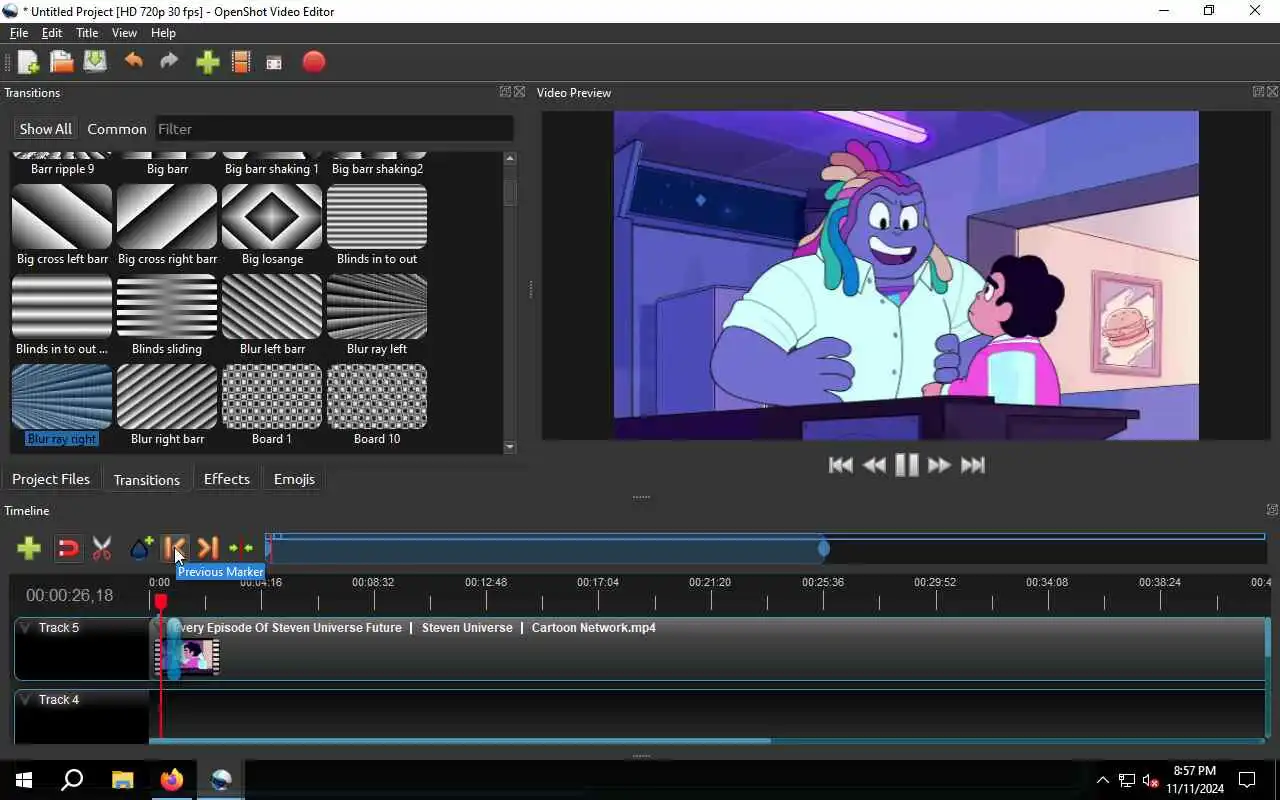Redo the last undone action
This screenshot has width=1280, height=800.
tap(169, 62)
